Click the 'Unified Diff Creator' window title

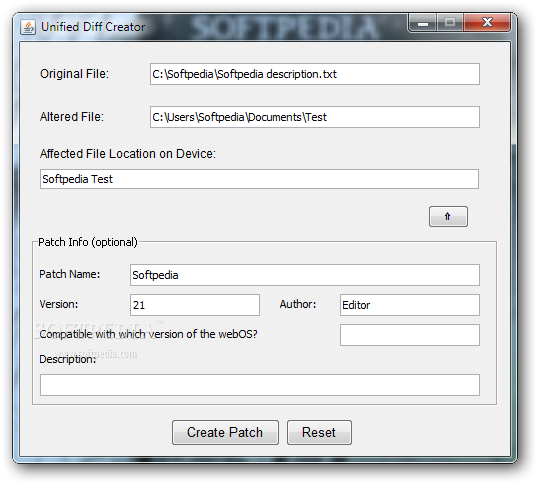93,27
